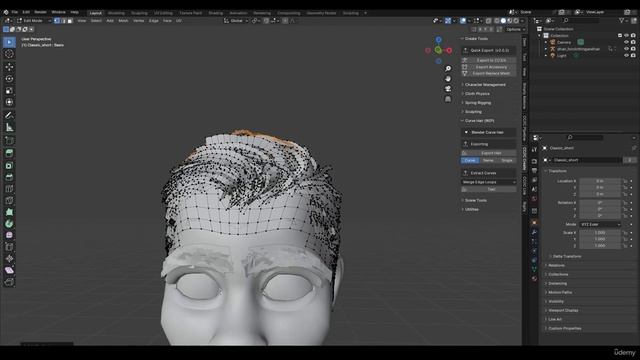Expand the Character Management panel
The image size is (640, 360).
pyautogui.click(x=485, y=85)
